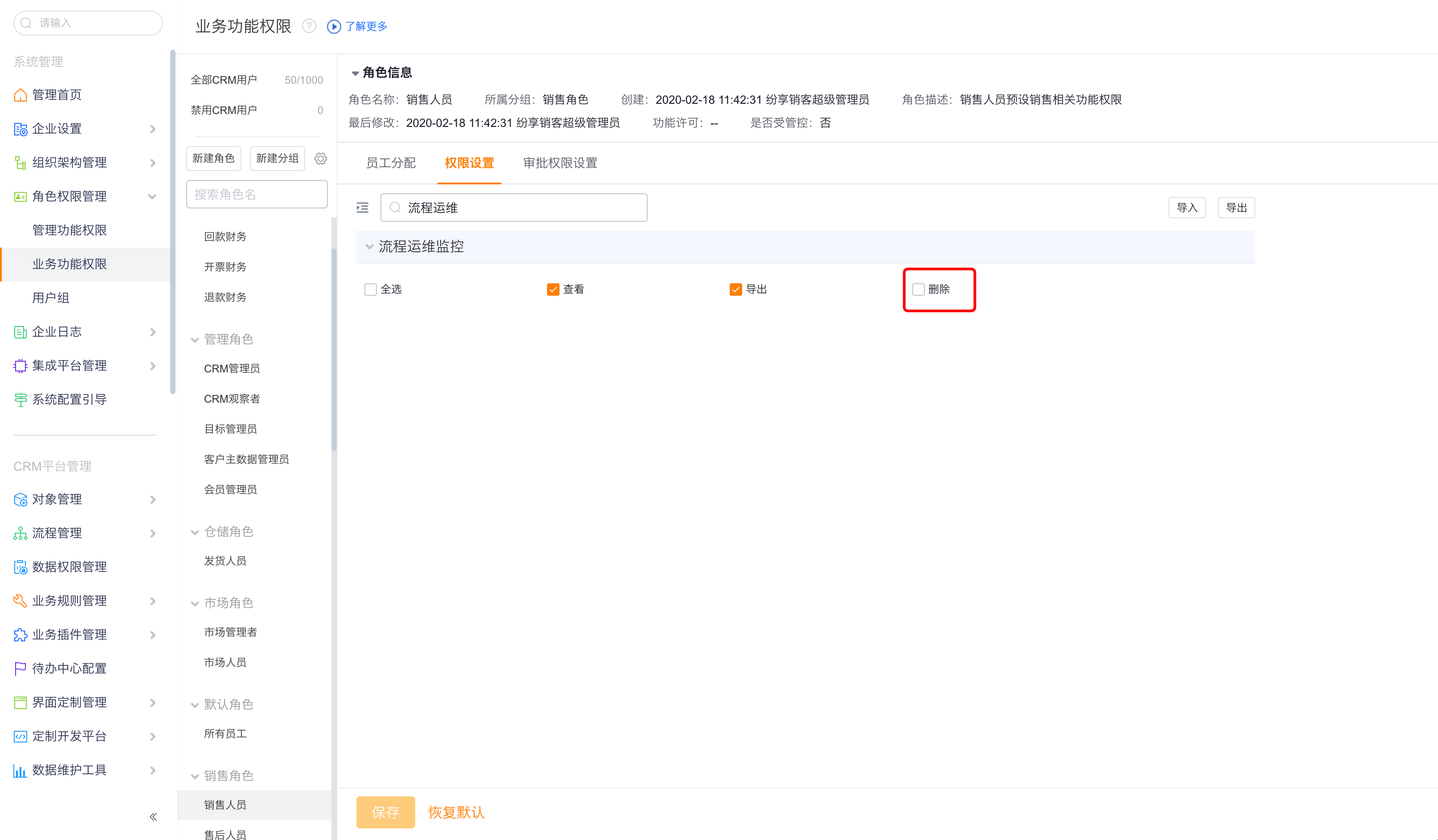Click the 业务插件管理 puzzle icon
The width and height of the screenshot is (1438, 840).
point(20,635)
